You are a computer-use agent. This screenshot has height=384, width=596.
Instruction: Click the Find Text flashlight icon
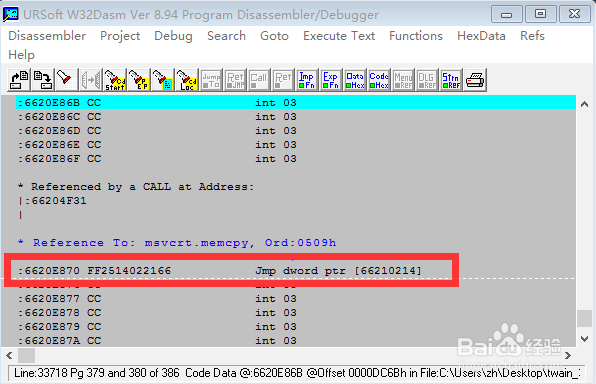coord(66,80)
